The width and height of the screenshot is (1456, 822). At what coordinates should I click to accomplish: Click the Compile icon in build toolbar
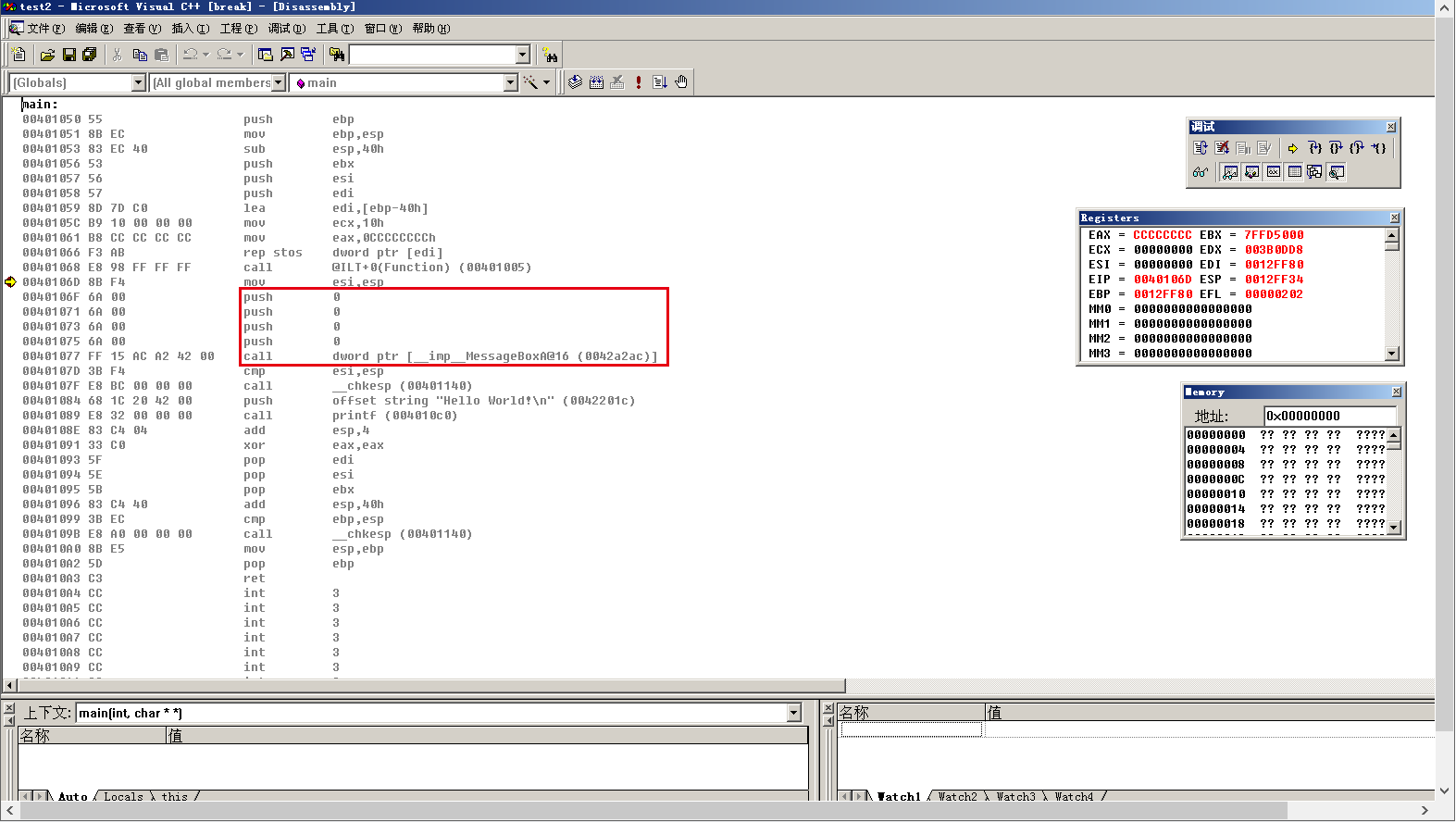pos(575,82)
